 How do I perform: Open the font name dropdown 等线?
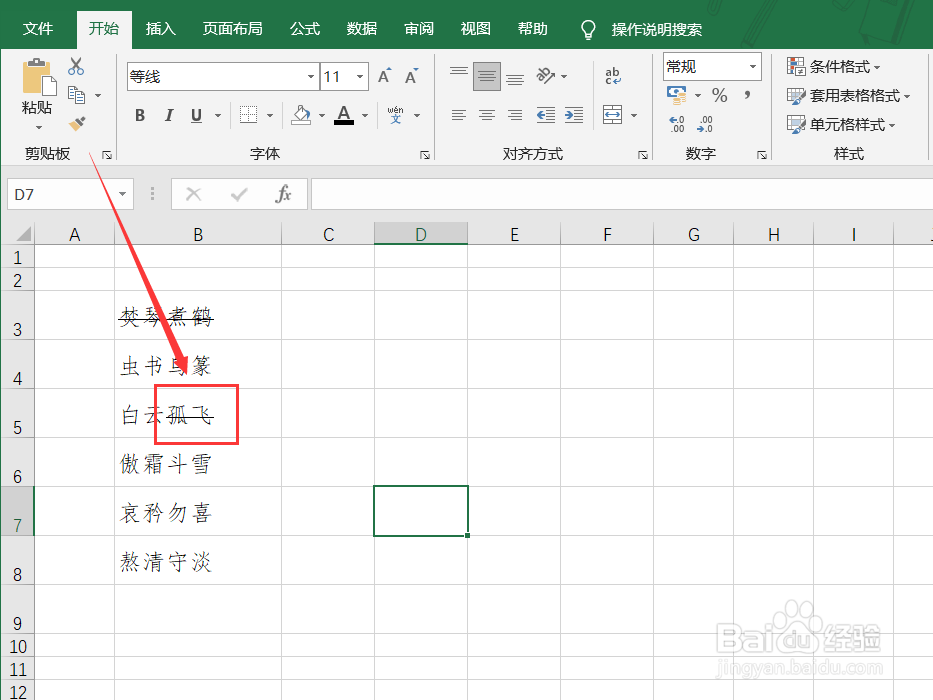(x=311, y=77)
